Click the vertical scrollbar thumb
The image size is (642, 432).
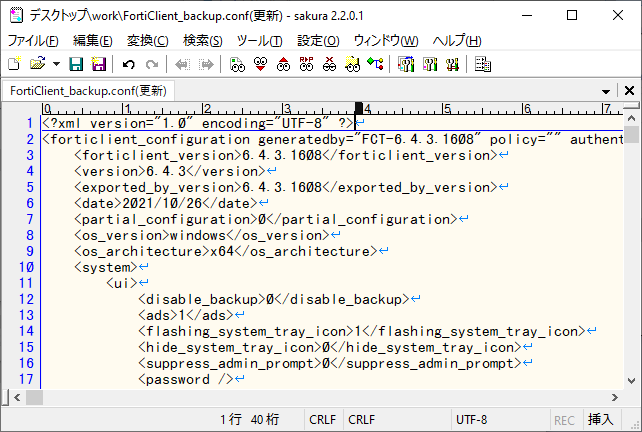click(632, 134)
